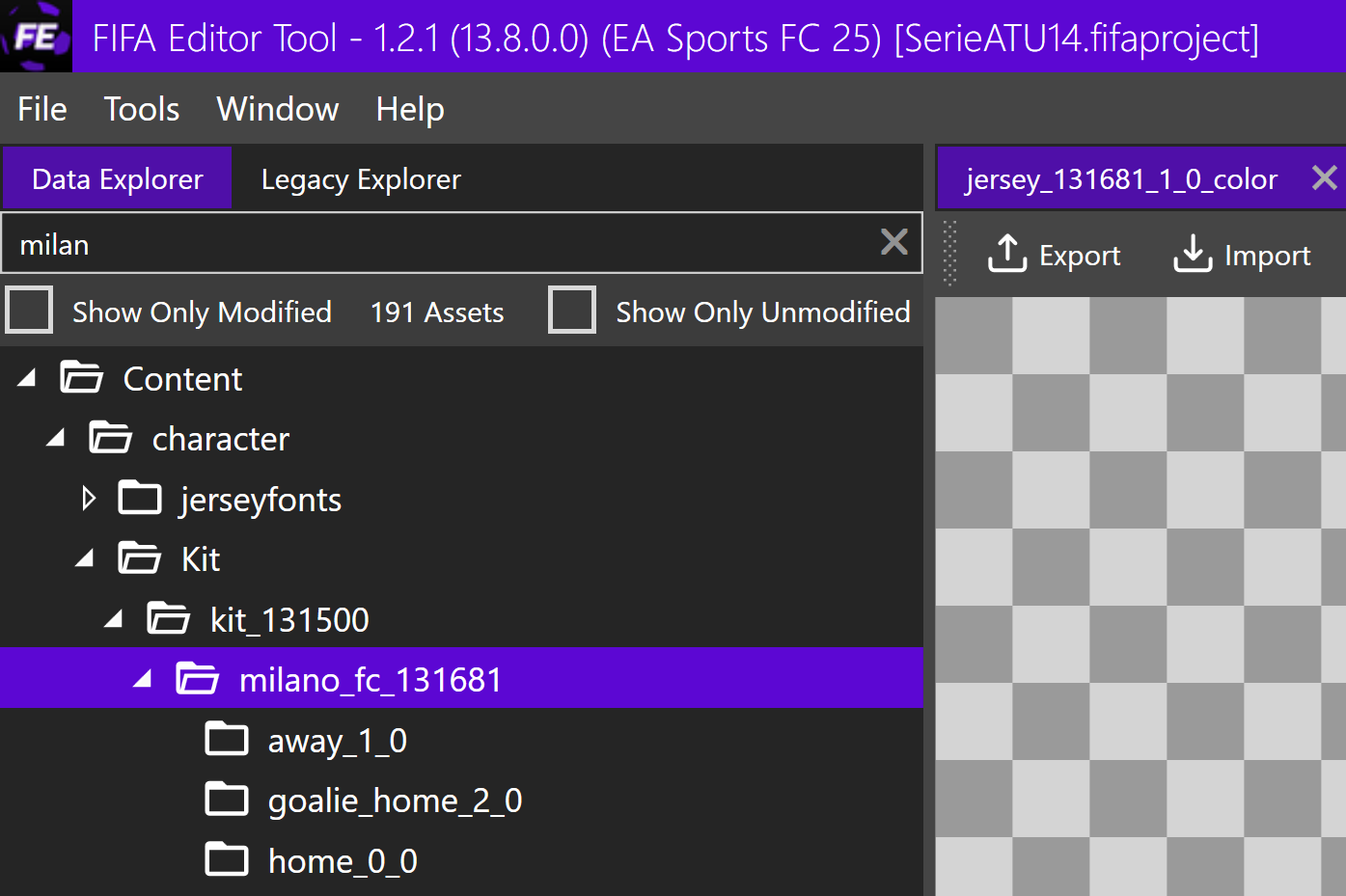The image size is (1346, 896).
Task: Collapse the milano_fc_131681 node arrow
Action: 143,679
